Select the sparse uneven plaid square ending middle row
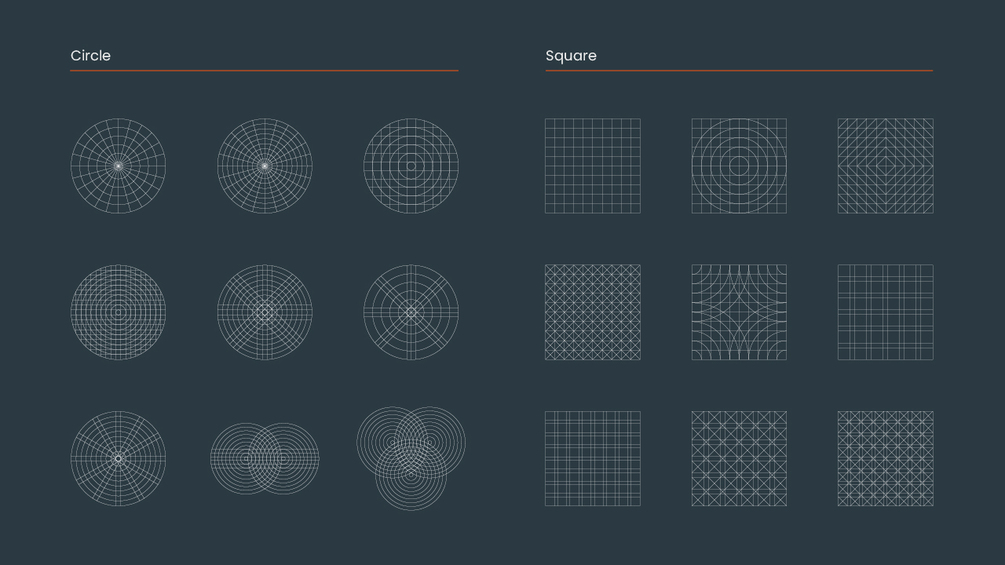 pyautogui.click(x=885, y=312)
